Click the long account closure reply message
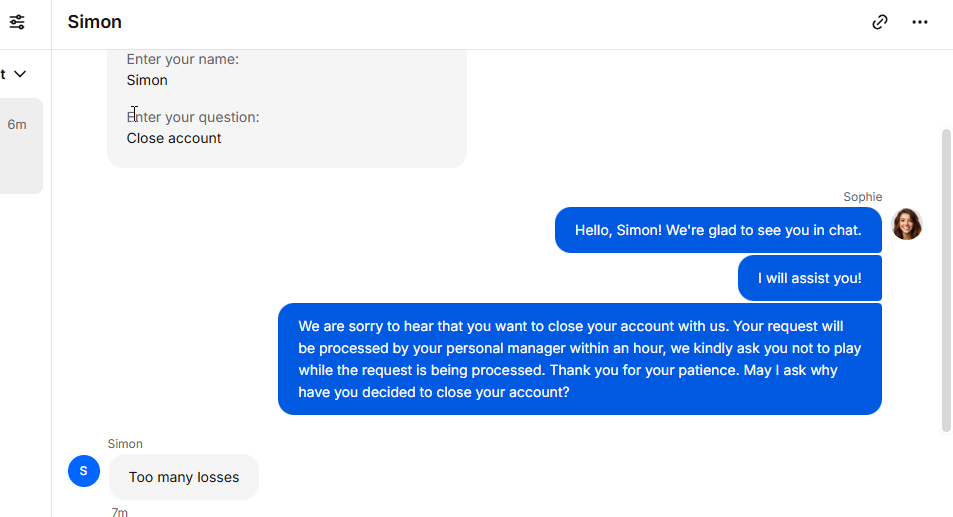Screen dimensions: 953x517 point(580,359)
